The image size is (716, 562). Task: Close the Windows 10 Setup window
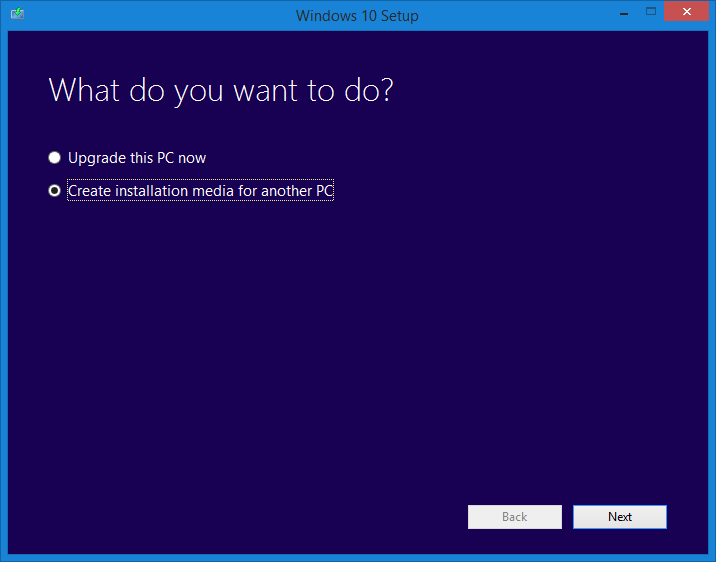[686, 12]
